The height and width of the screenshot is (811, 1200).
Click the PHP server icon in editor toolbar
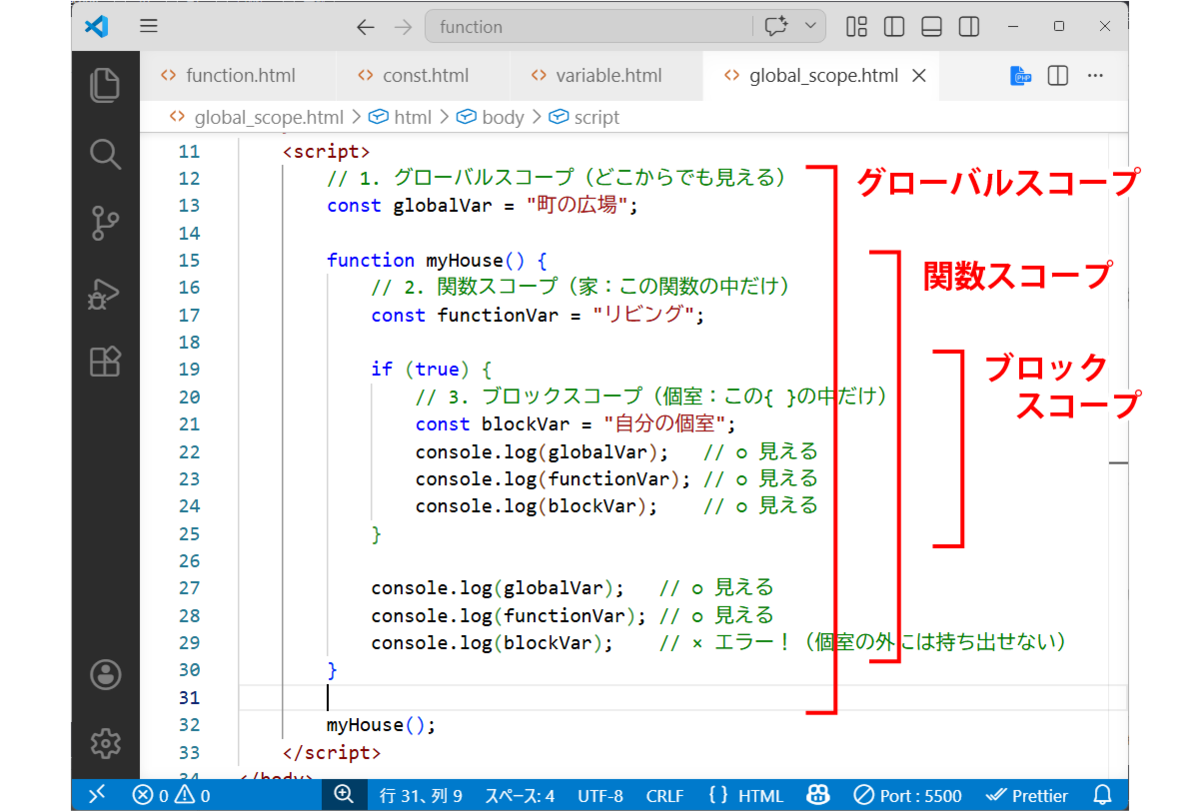1020,76
